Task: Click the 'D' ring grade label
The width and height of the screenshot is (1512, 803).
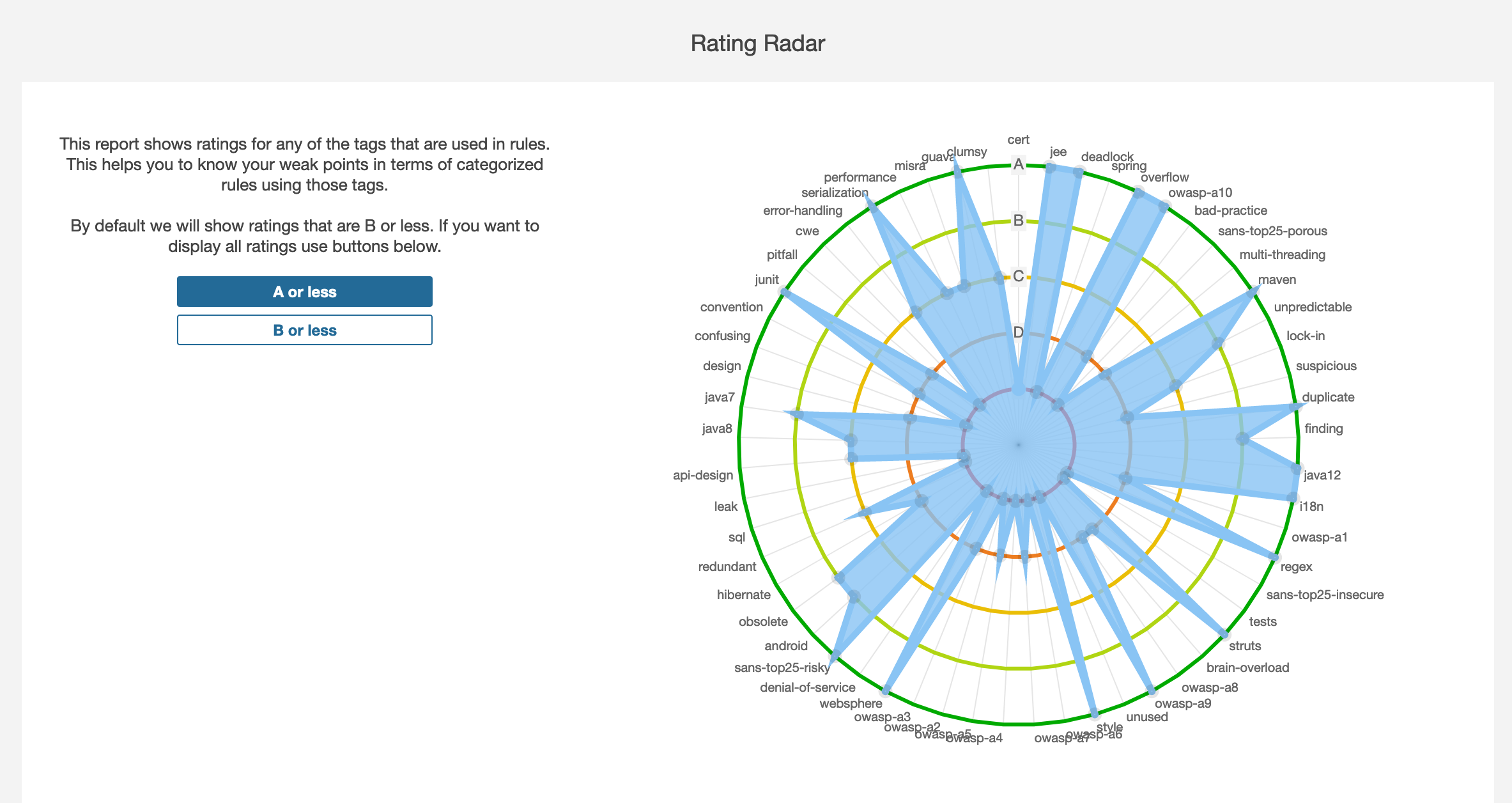Action: tap(1019, 332)
